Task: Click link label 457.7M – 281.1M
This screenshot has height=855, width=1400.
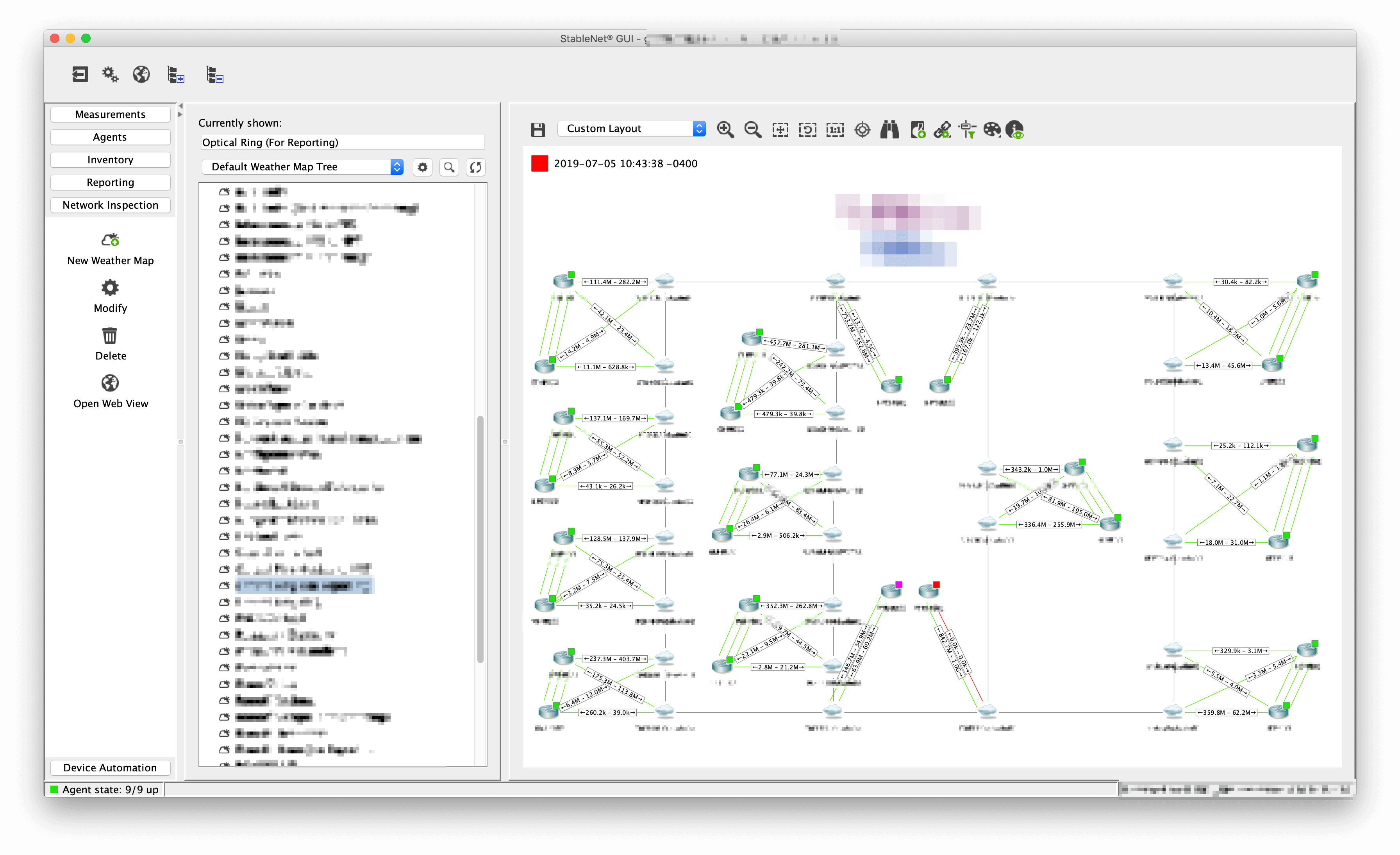Action: [794, 345]
